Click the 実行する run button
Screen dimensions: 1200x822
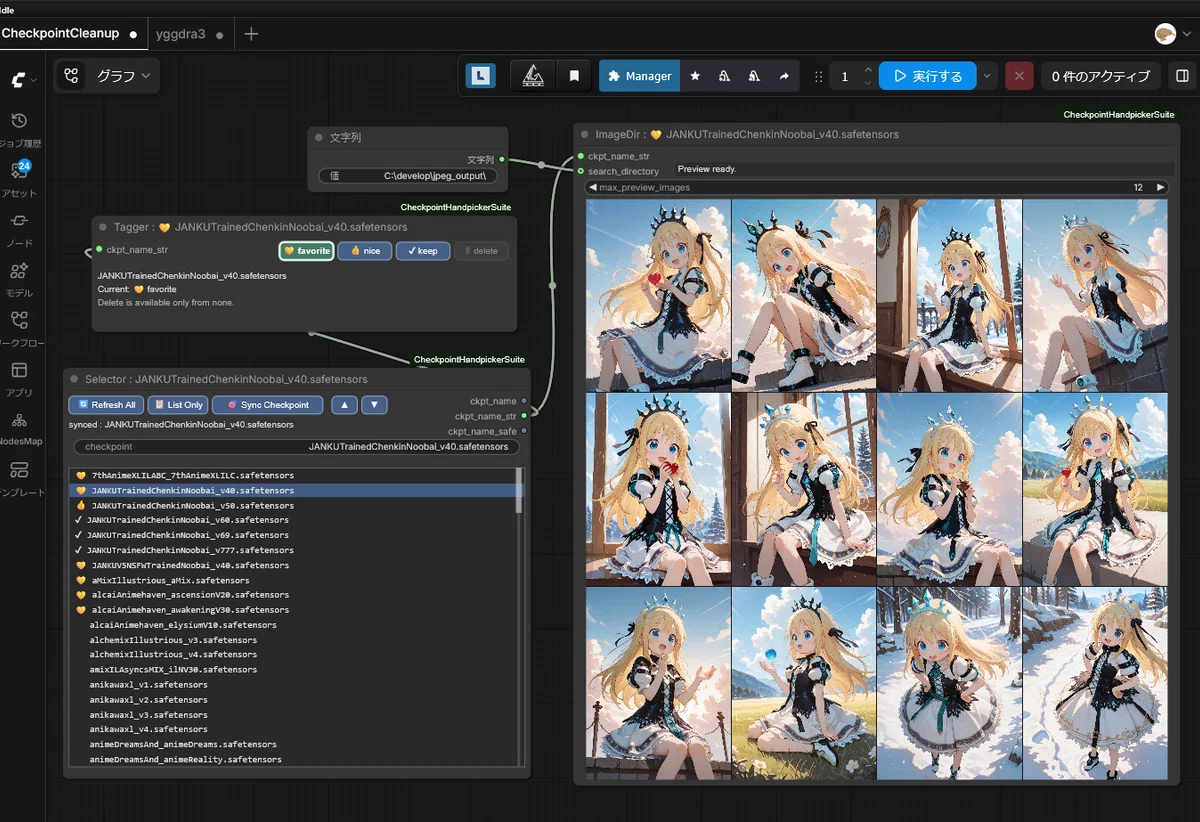pos(927,76)
